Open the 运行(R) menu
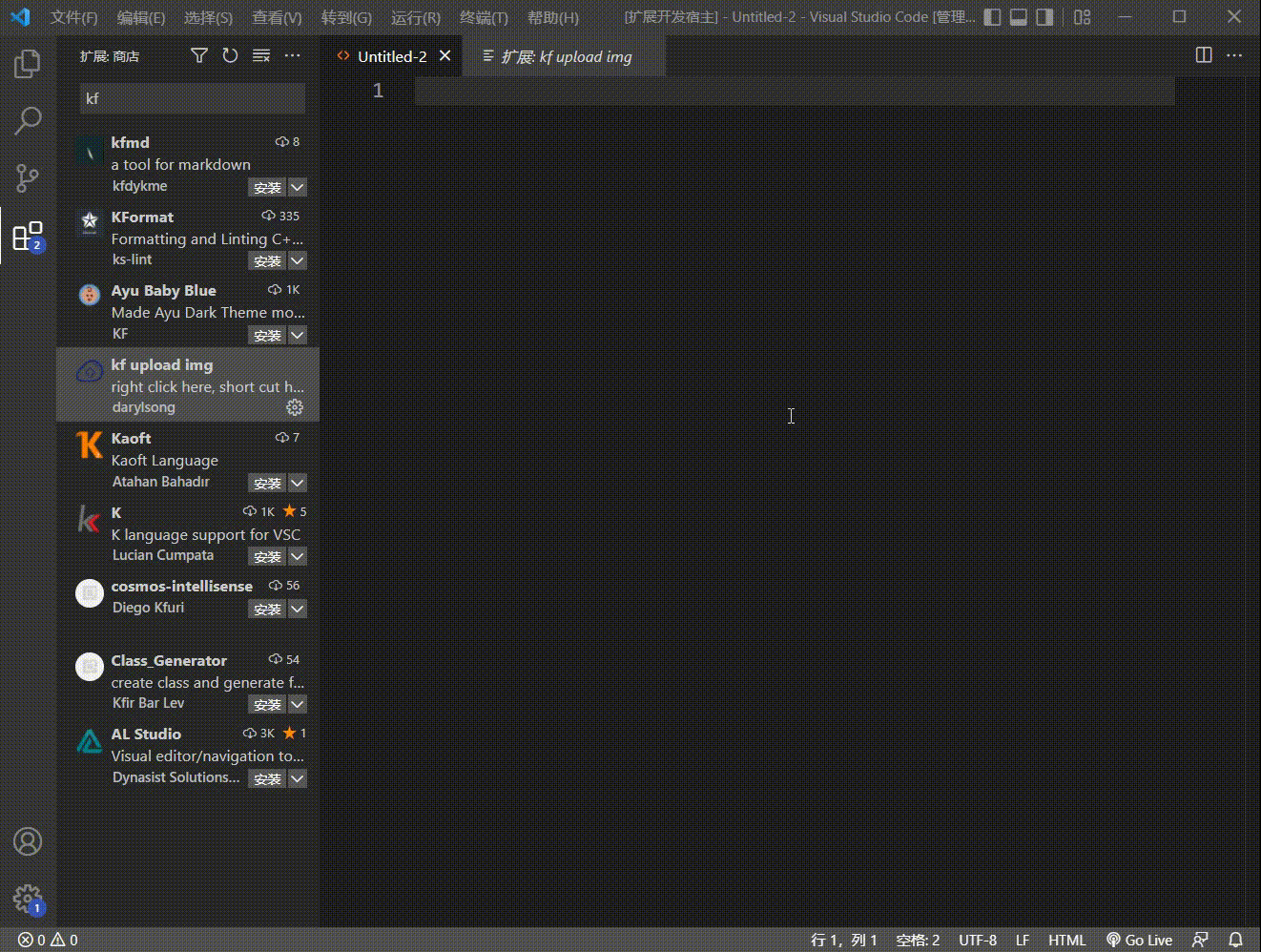 (x=416, y=17)
